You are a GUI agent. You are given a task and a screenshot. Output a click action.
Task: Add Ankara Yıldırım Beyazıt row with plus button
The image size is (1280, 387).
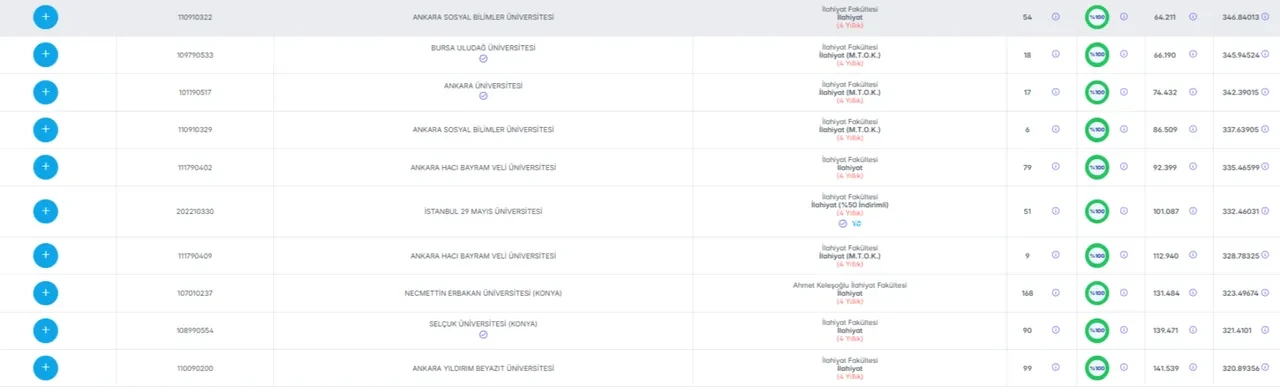point(46,367)
